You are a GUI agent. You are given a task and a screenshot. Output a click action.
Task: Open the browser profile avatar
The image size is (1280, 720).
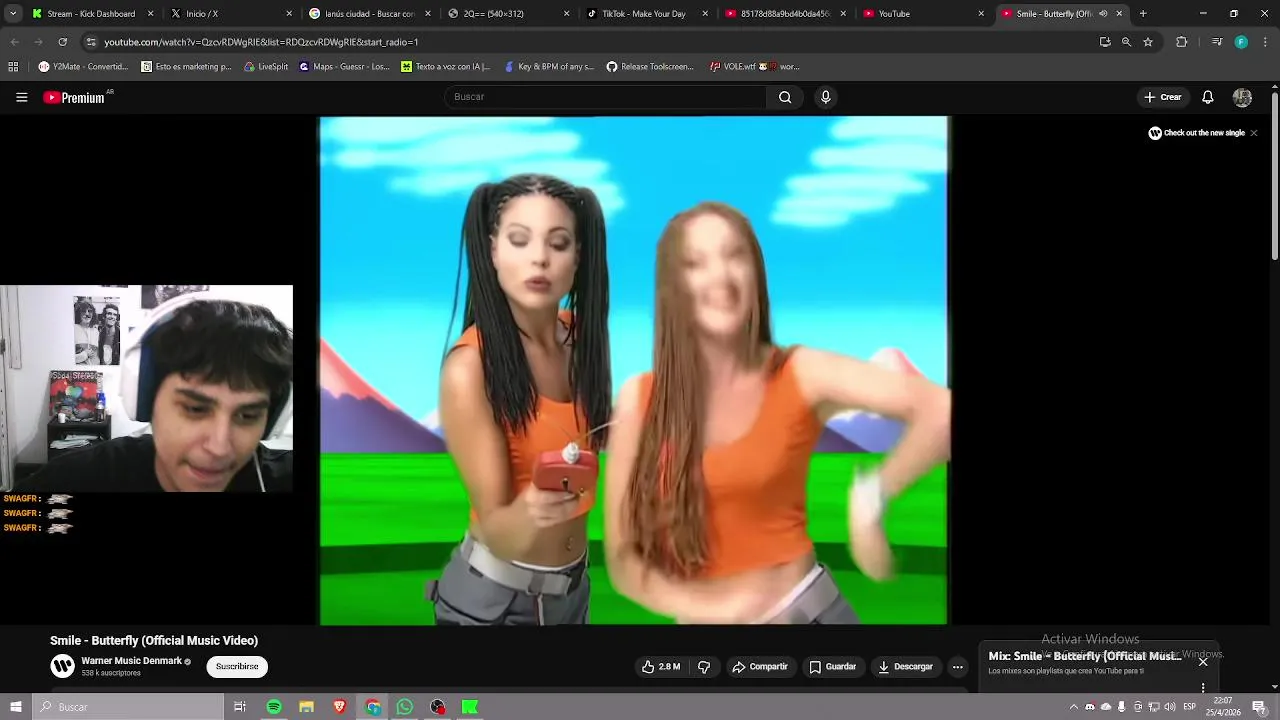pyautogui.click(x=1241, y=42)
